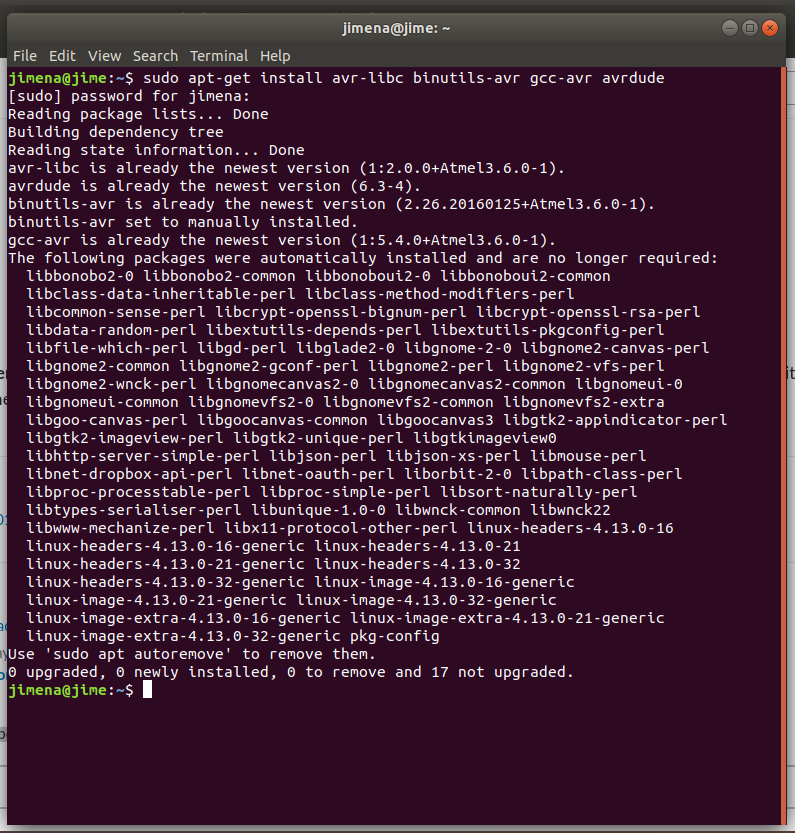Click package name 'libbonoboui2-common'
Image resolution: width=795 pixels, height=833 pixels.
click(526, 276)
